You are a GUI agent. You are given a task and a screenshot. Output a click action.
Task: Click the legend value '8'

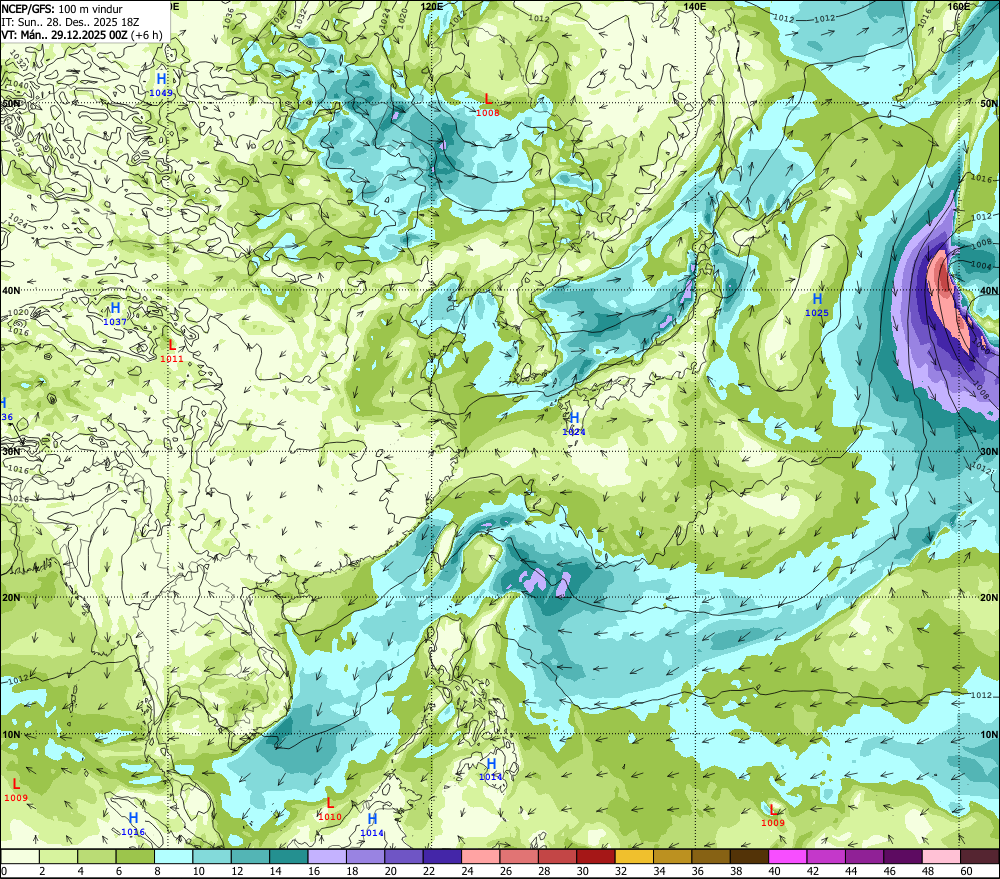click(x=158, y=871)
